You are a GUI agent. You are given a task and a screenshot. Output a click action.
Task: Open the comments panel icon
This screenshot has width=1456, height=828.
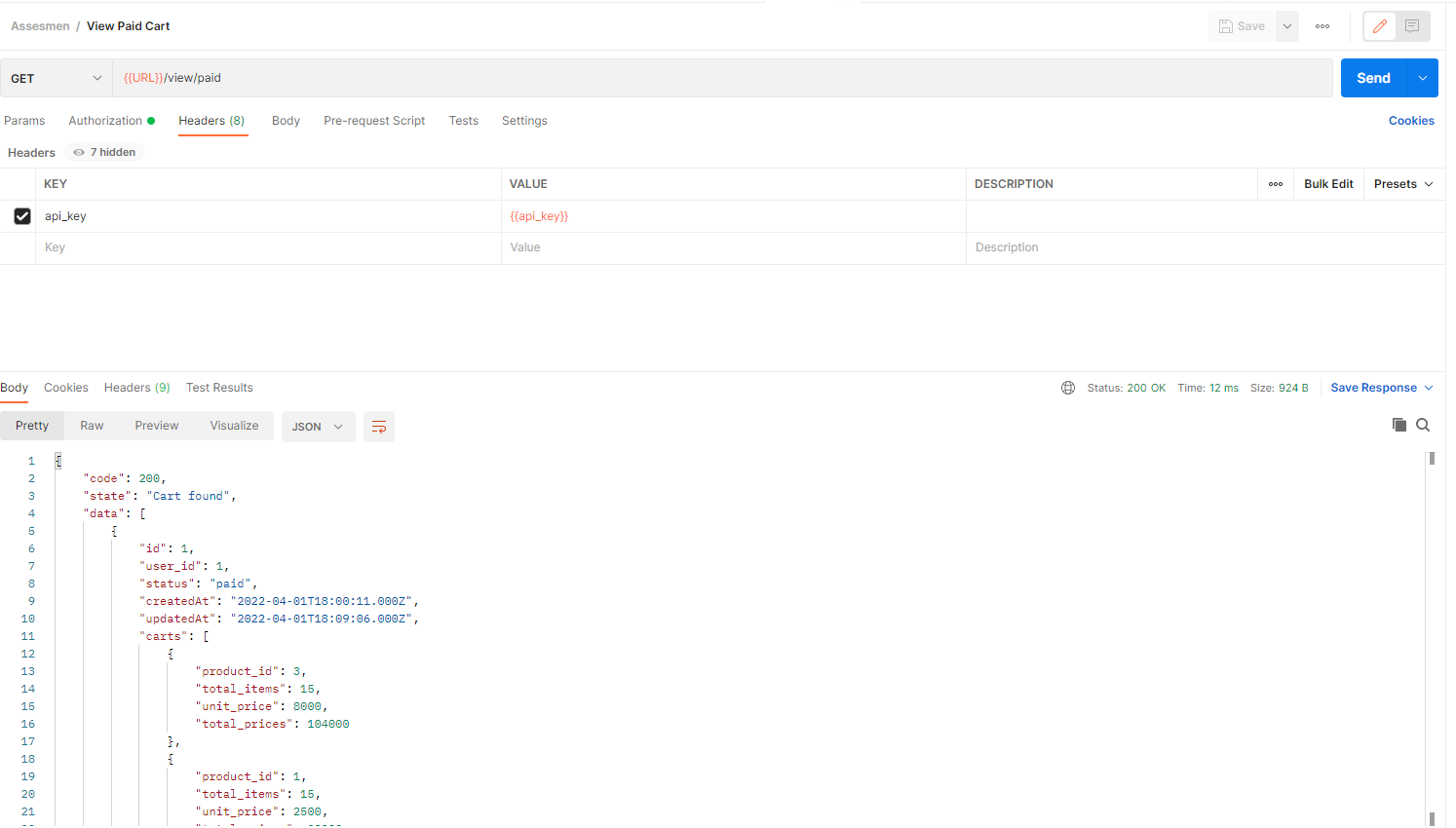pyautogui.click(x=1412, y=26)
